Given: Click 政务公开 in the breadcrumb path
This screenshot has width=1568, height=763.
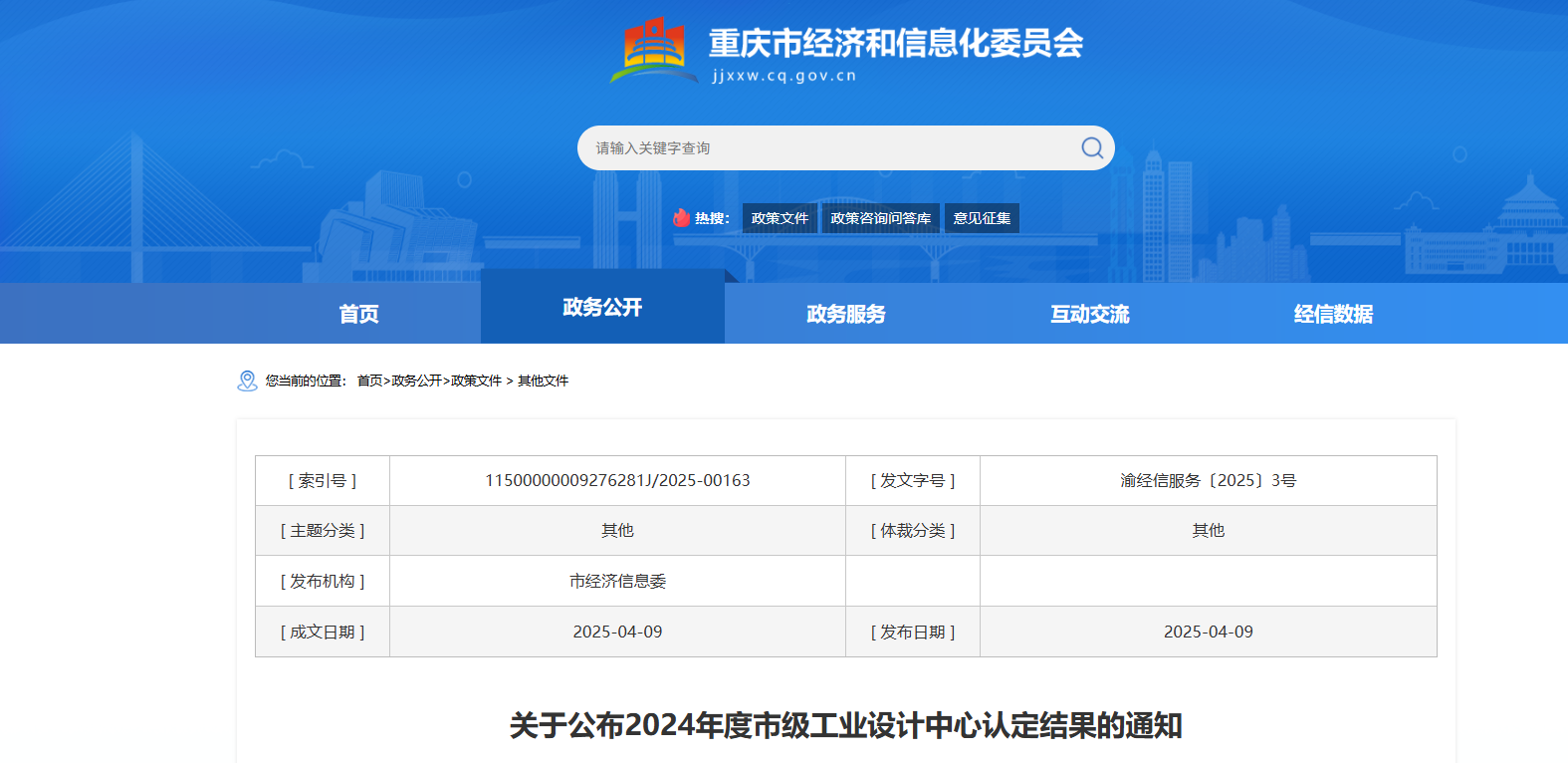Looking at the screenshot, I should click(x=416, y=381).
